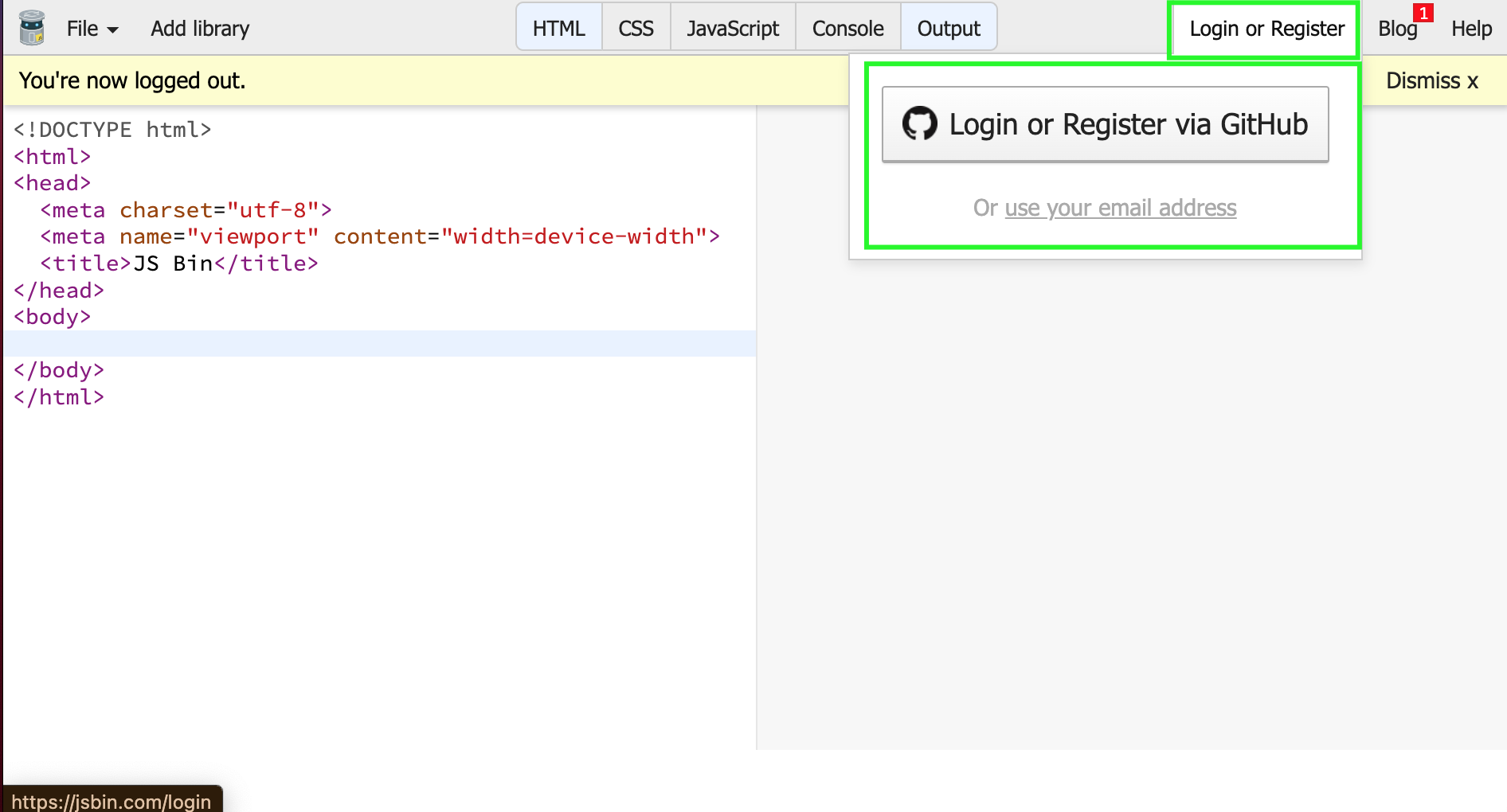Click the "You're now logged out." message
The width and height of the screenshot is (1507, 812).
132,80
